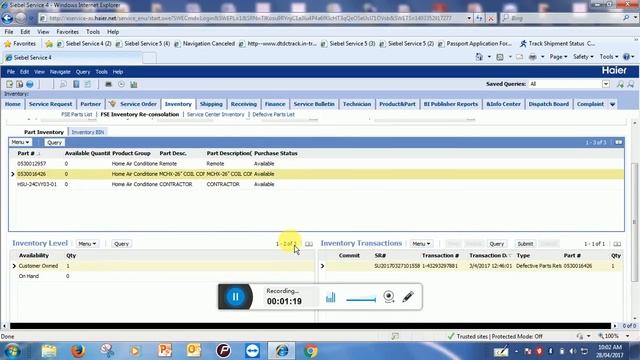Click the IE browser back button
Image resolution: width=640 pixels, height=360 pixels.
click(7, 18)
